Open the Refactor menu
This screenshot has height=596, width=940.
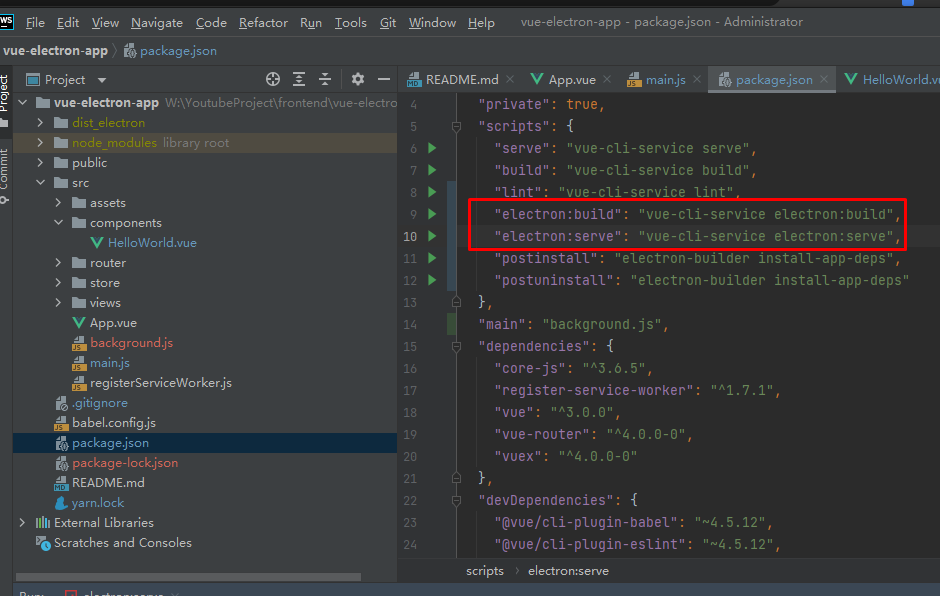tap(264, 22)
